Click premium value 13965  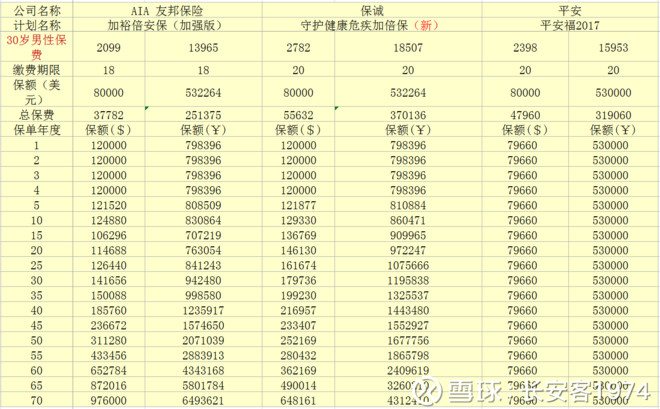[203, 47]
